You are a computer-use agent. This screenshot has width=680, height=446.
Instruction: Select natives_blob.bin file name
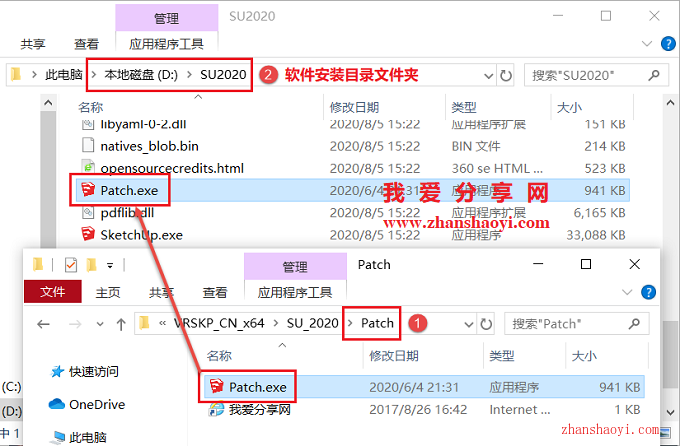150,146
